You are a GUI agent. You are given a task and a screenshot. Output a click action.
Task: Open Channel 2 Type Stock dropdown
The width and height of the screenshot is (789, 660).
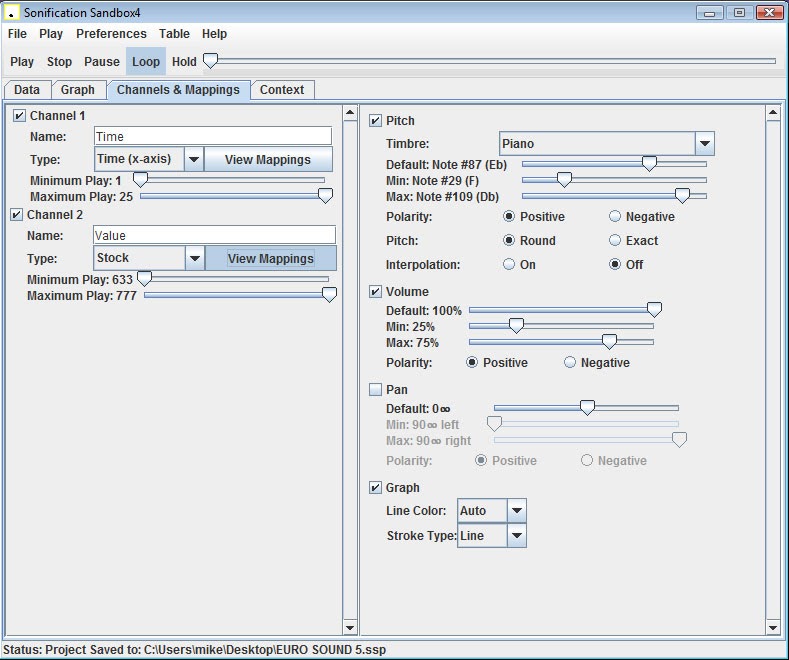195,258
